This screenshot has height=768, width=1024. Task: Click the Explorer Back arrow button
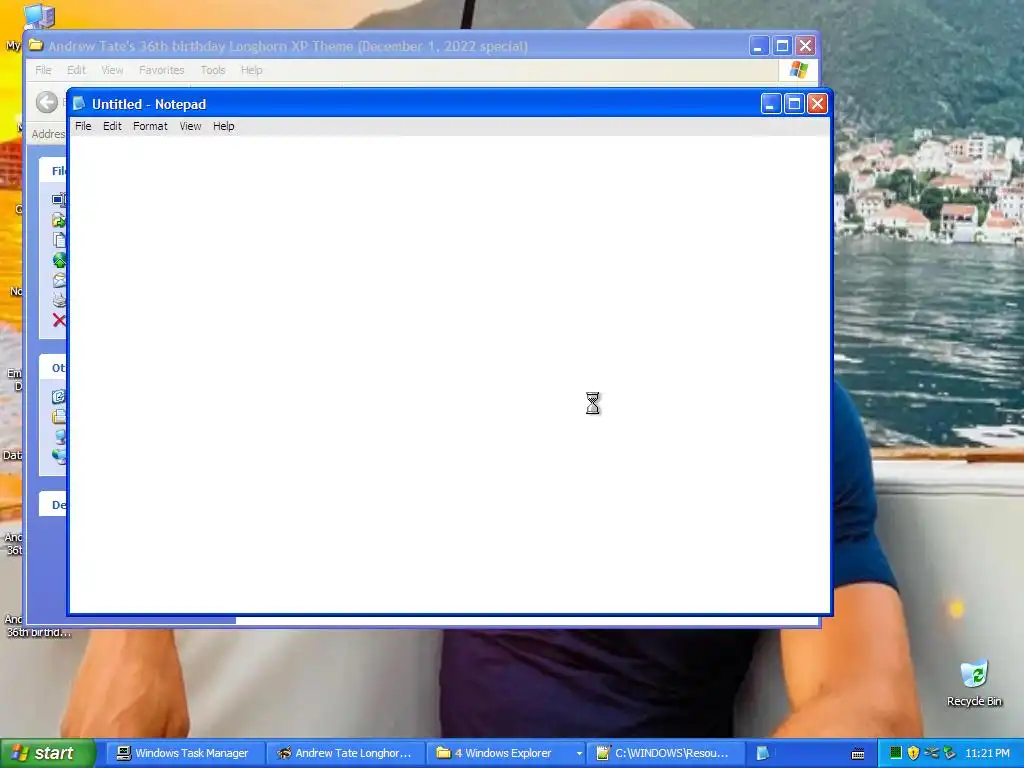[46, 102]
